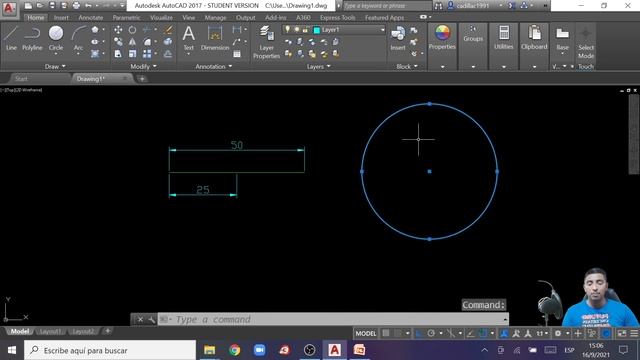640x360 pixels.
Task: Open annotation scale 1:1 dropdown
Action: (x=542, y=333)
